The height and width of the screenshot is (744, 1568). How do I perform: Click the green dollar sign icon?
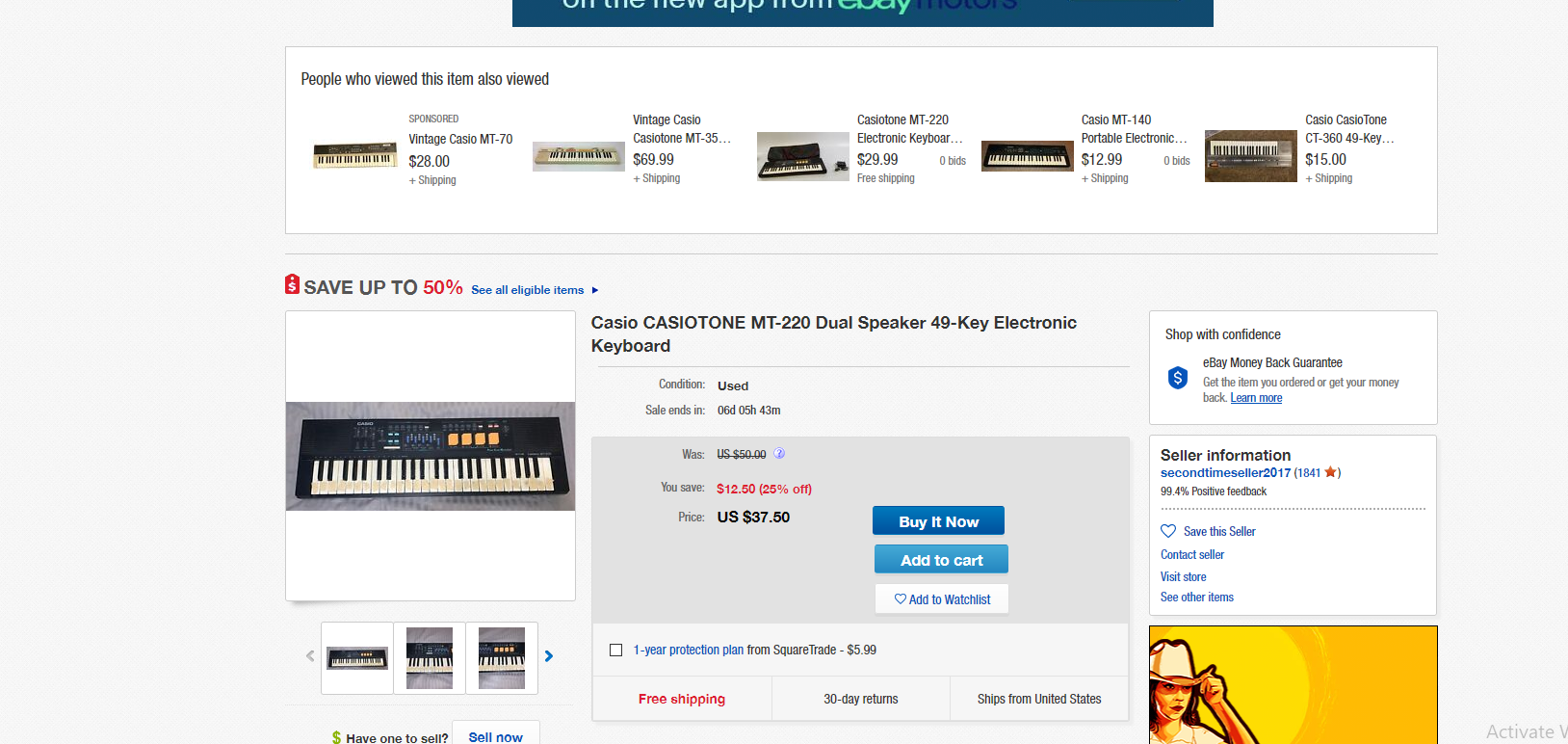tap(336, 737)
